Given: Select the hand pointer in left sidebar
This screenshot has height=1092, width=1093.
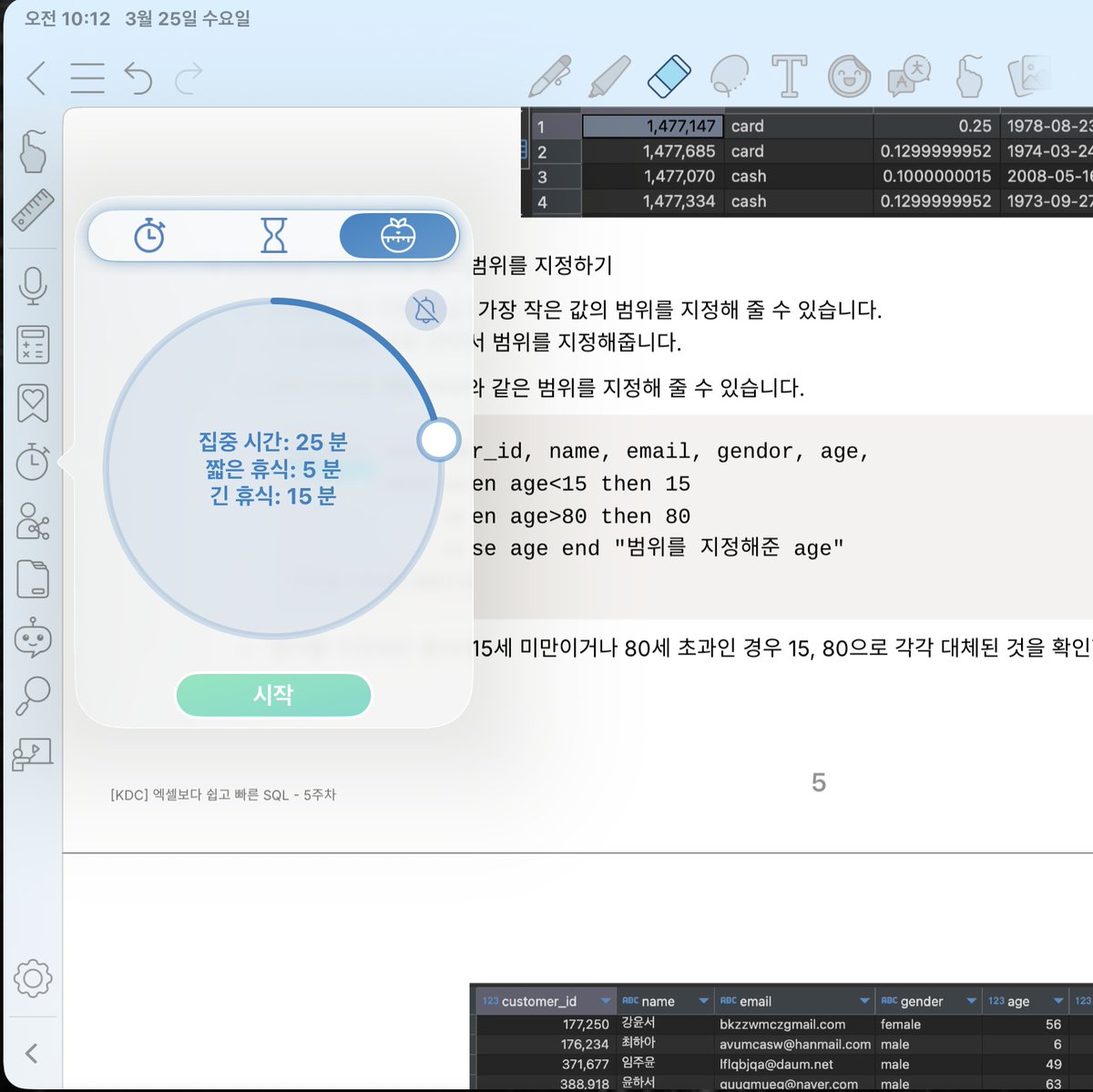Looking at the screenshot, I should click(x=33, y=151).
